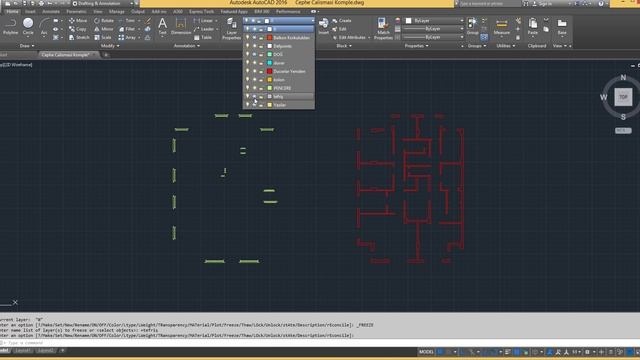Viewport: 640px width, 360px height.
Task: Click red color swatch of Balkon Korkulukları layer
Action: click(x=269, y=37)
